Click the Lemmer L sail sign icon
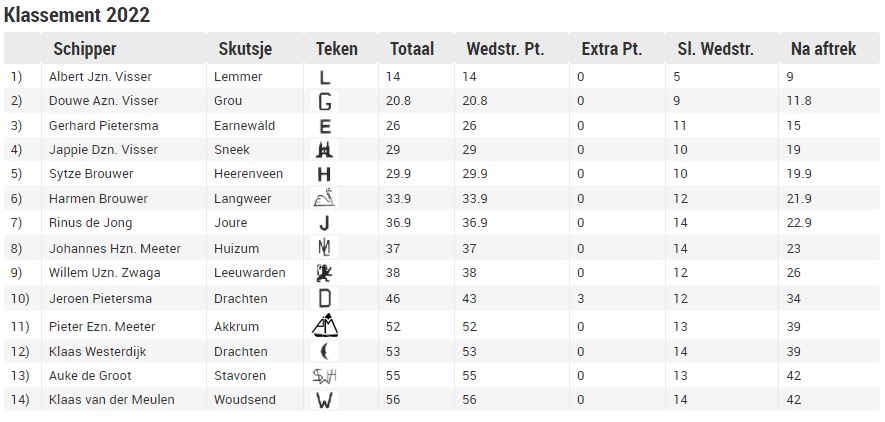This screenshot has width=885, height=422. click(x=325, y=77)
